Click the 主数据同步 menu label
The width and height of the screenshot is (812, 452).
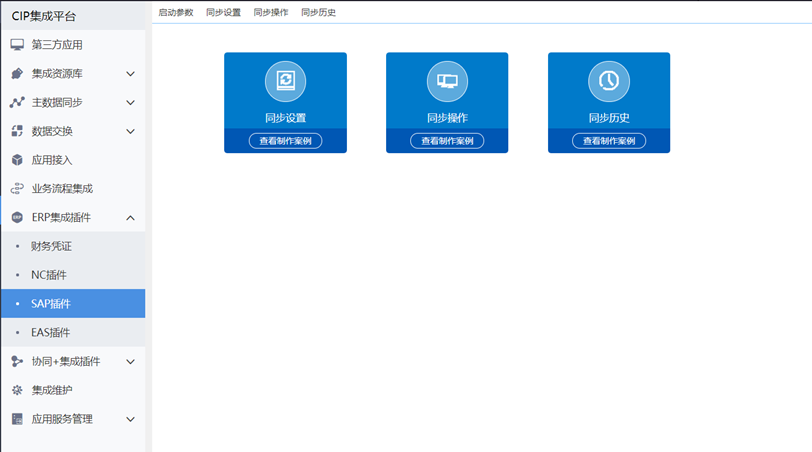pos(57,103)
